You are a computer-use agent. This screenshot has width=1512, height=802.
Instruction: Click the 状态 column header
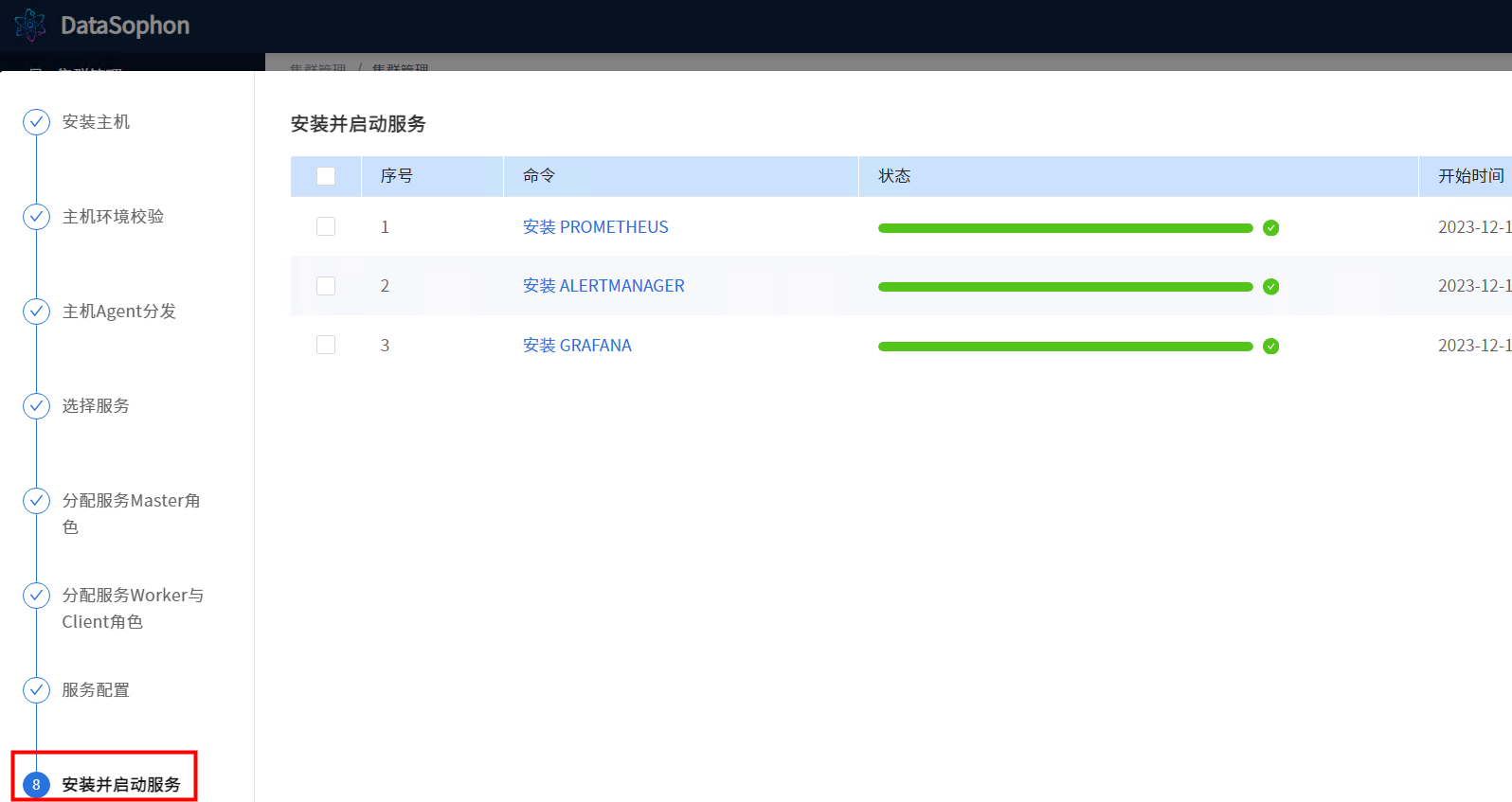pyautogui.click(x=894, y=176)
